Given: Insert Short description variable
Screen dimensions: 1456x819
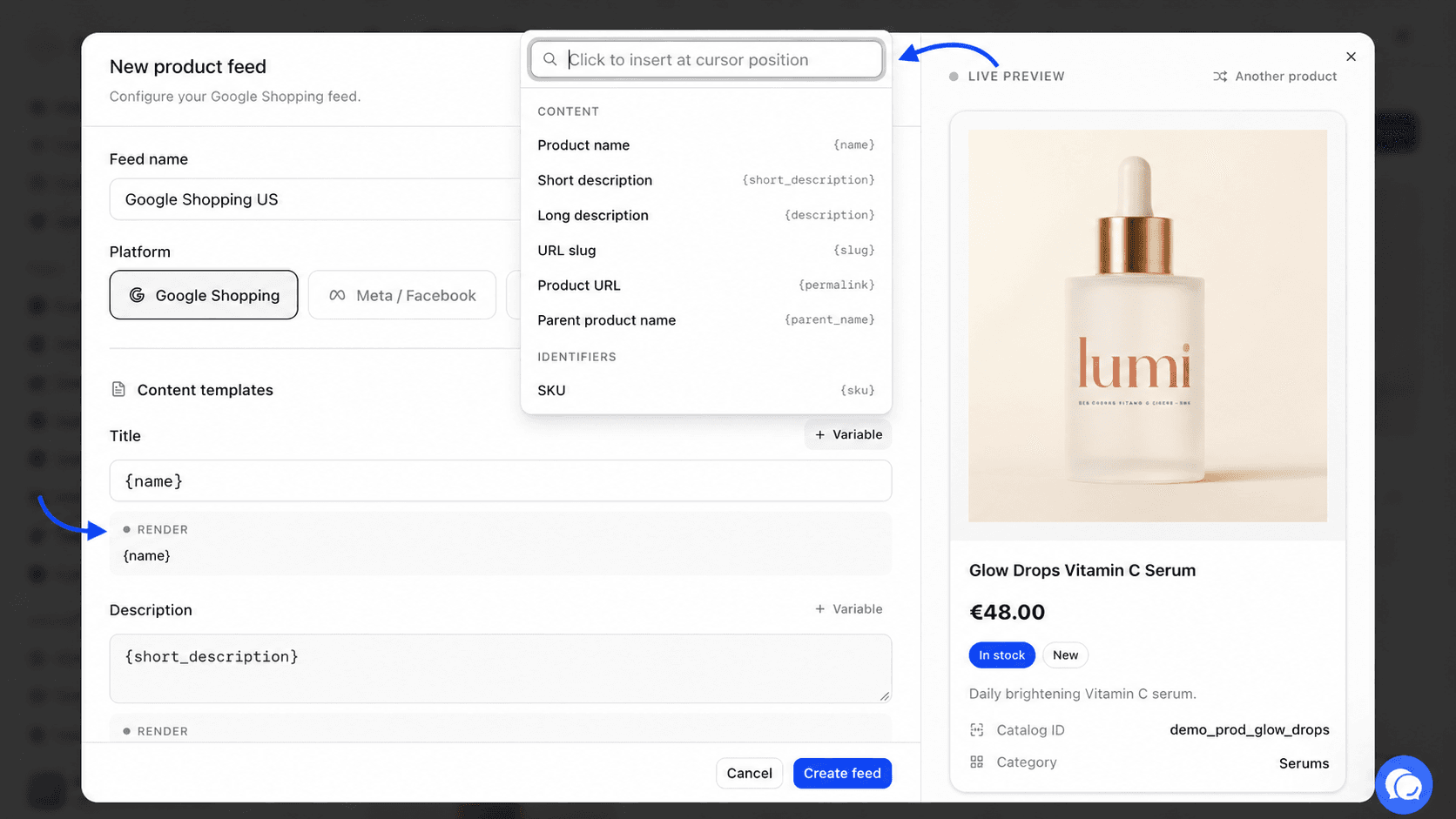Looking at the screenshot, I should coord(706,180).
